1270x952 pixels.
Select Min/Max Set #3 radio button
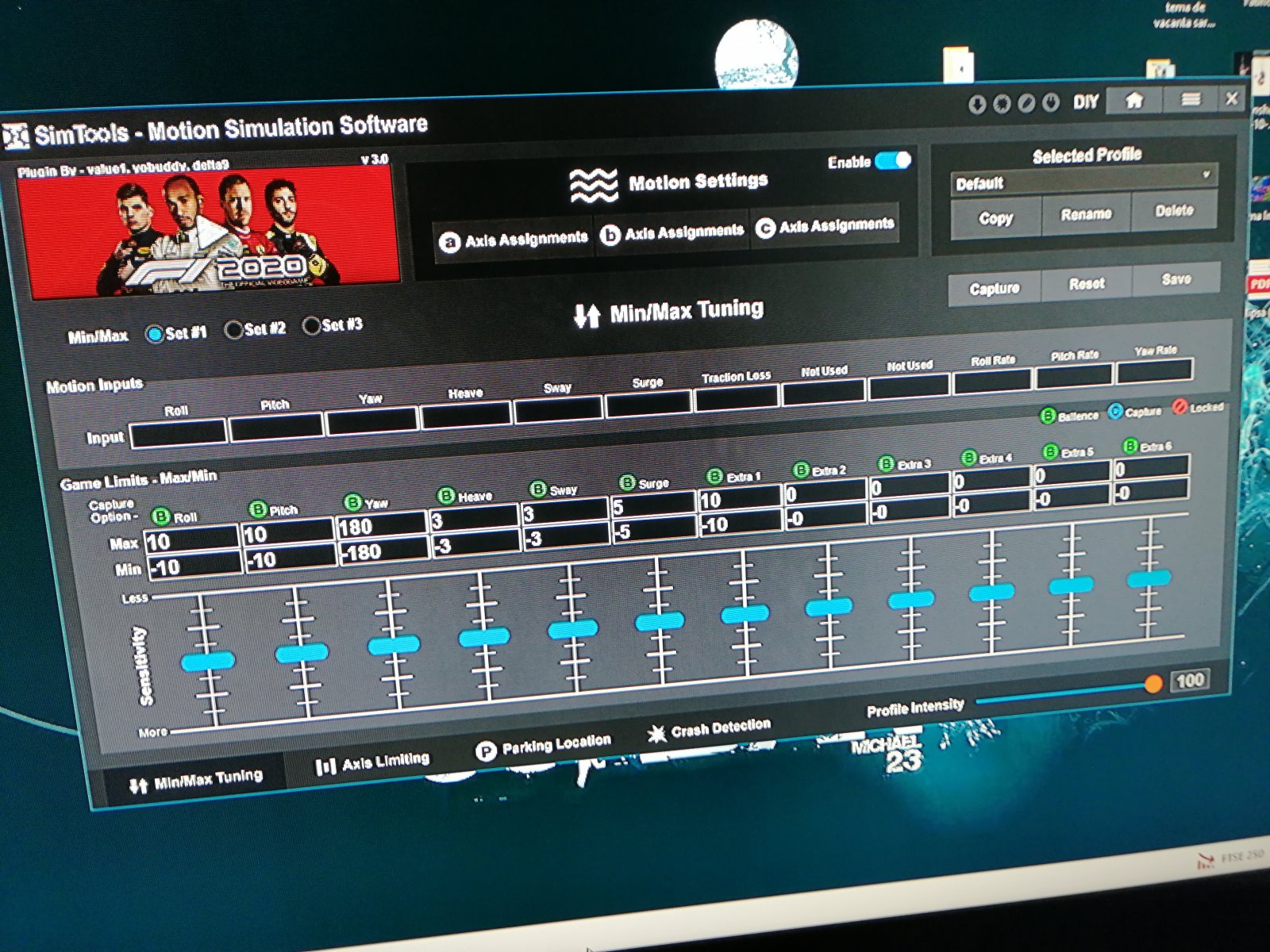311,325
